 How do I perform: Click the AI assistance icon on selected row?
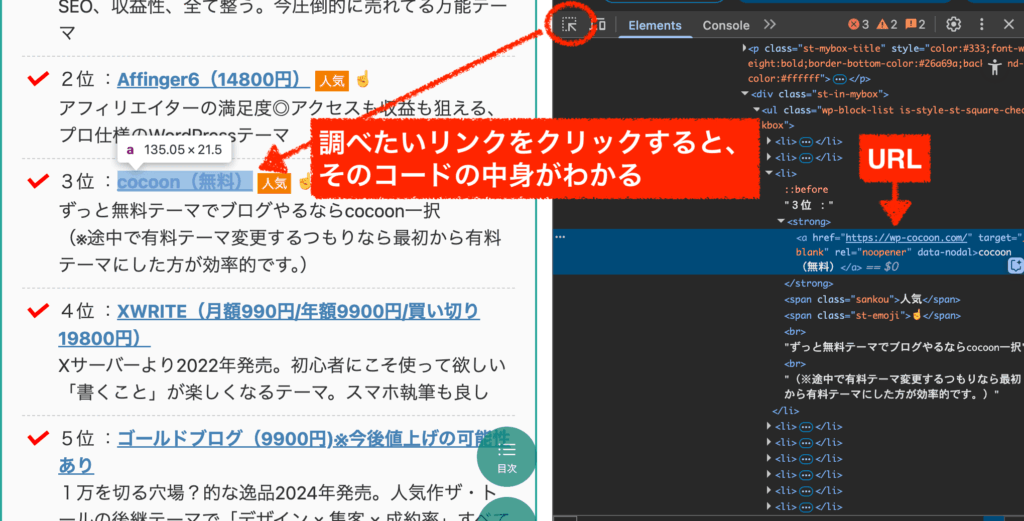coord(1016,265)
